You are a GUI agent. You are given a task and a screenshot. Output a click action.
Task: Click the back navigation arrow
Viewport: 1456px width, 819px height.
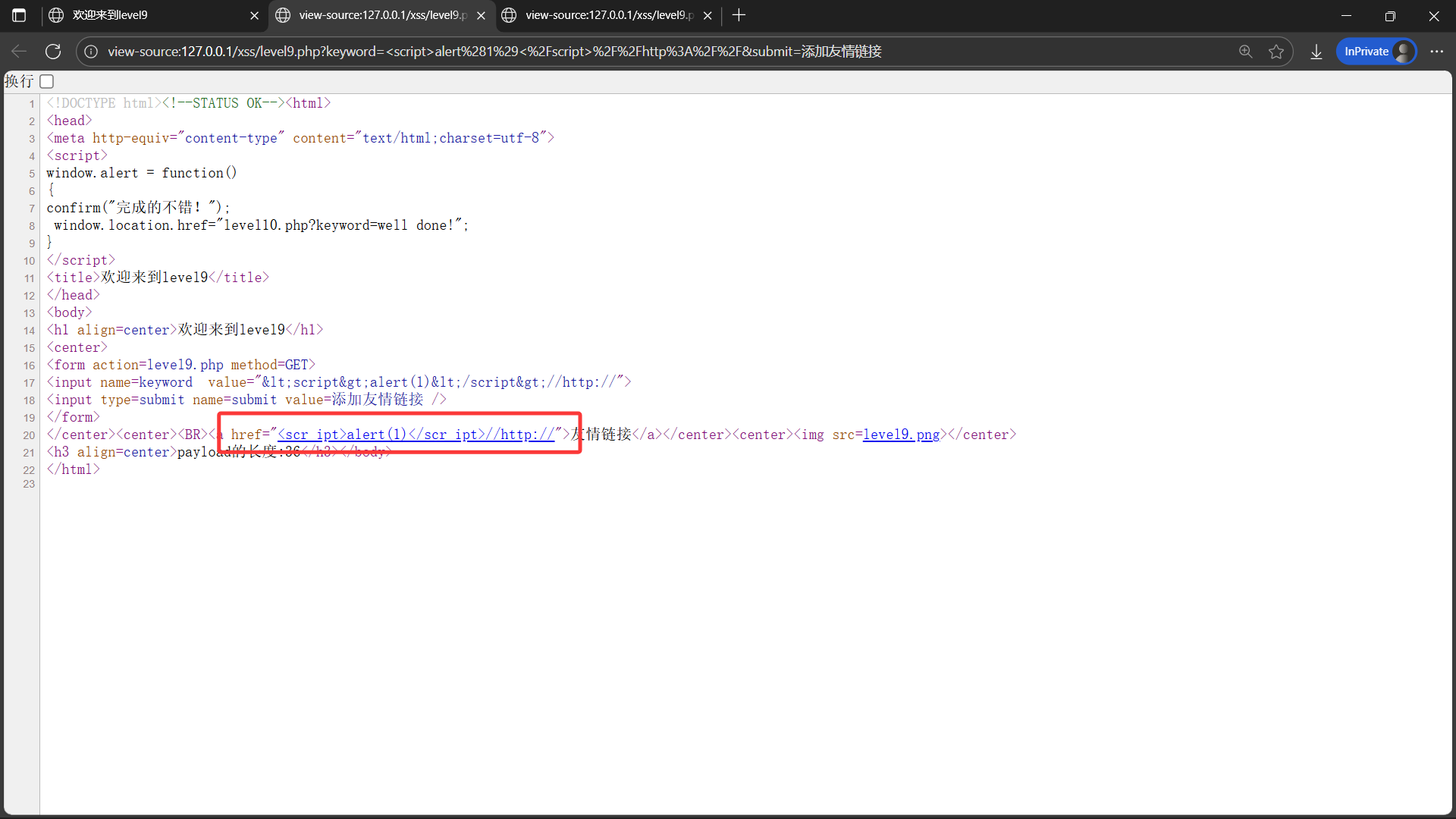[x=19, y=52]
